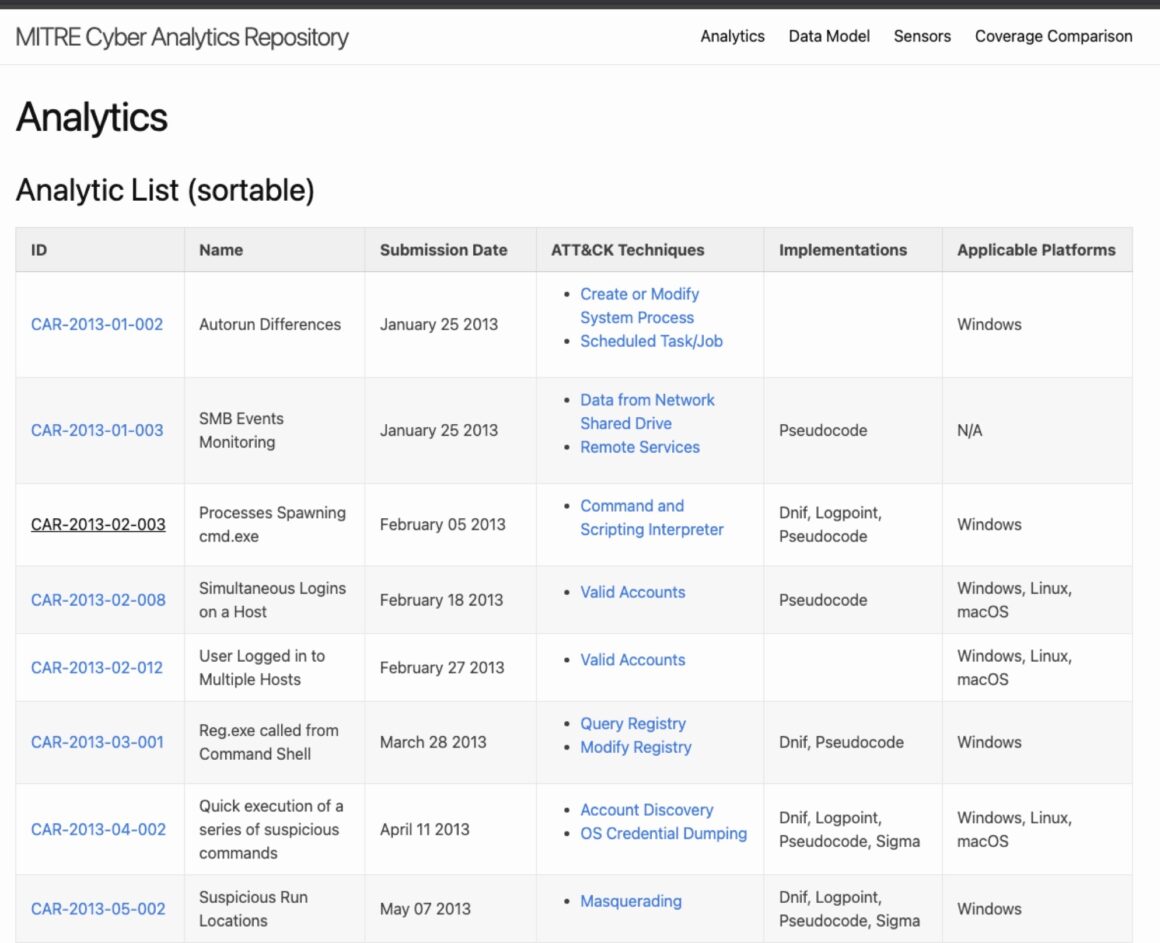Click the Query Registry technique link
The height and width of the screenshot is (943, 1160).
click(633, 723)
